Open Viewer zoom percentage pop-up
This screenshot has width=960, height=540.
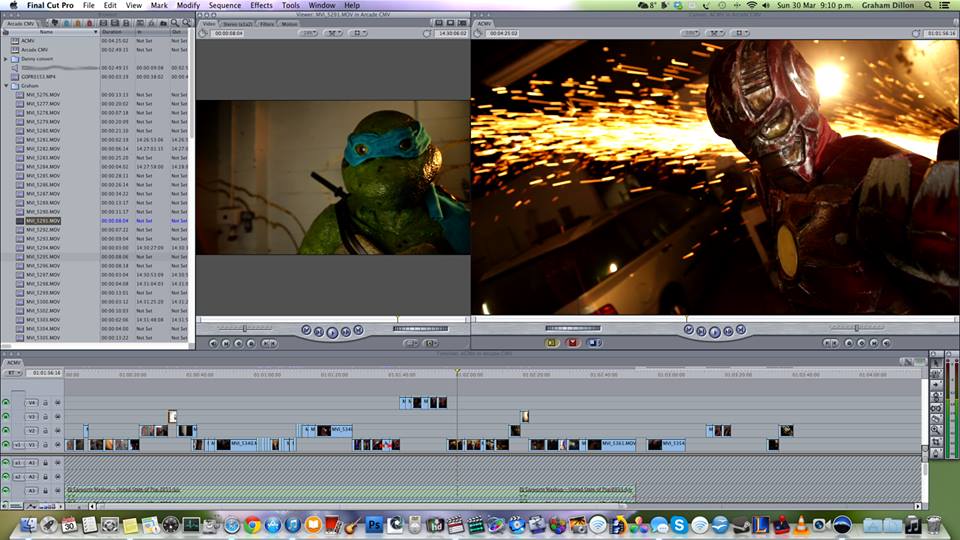[x=307, y=33]
